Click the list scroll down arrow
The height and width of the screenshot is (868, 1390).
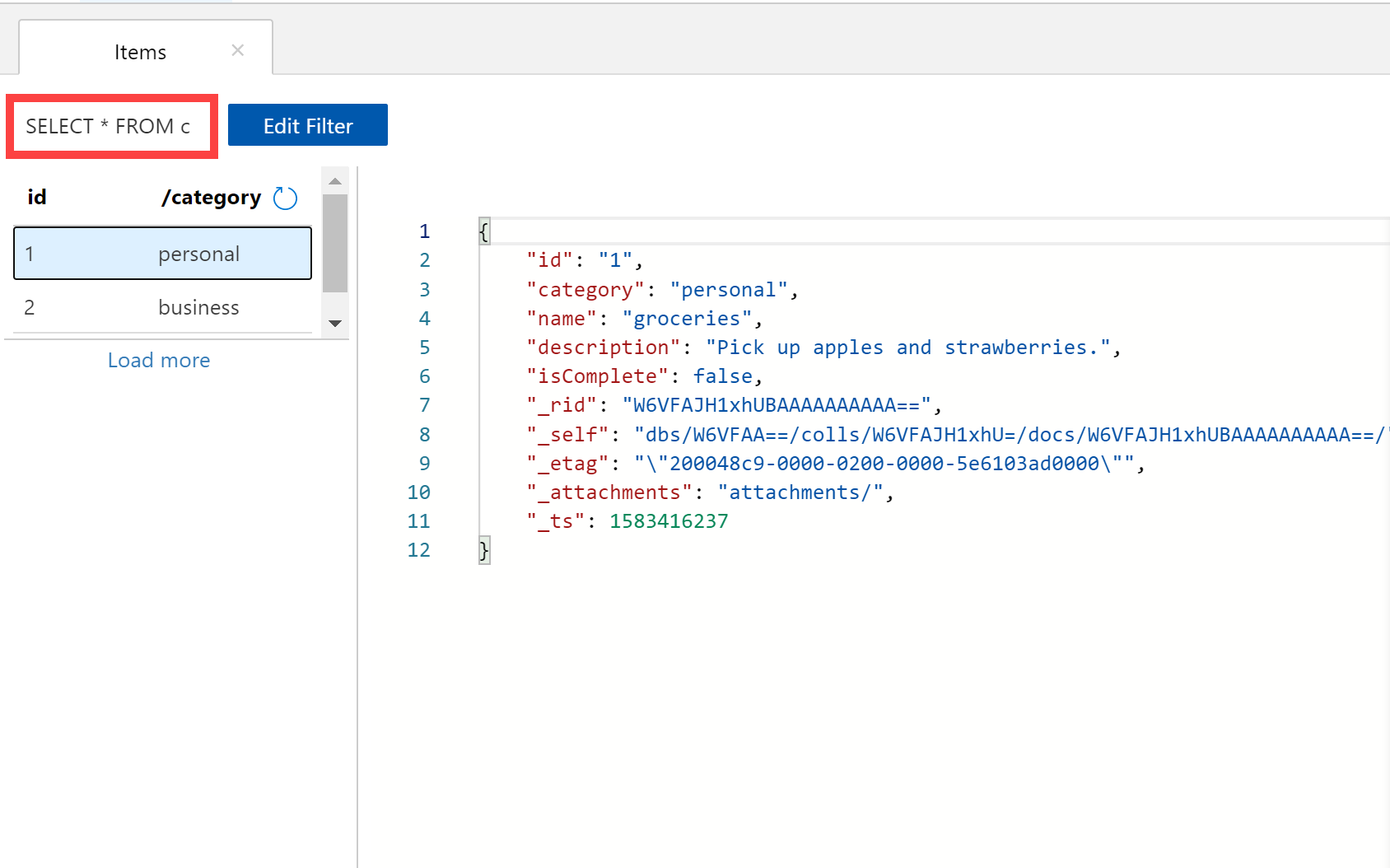pyautogui.click(x=335, y=324)
